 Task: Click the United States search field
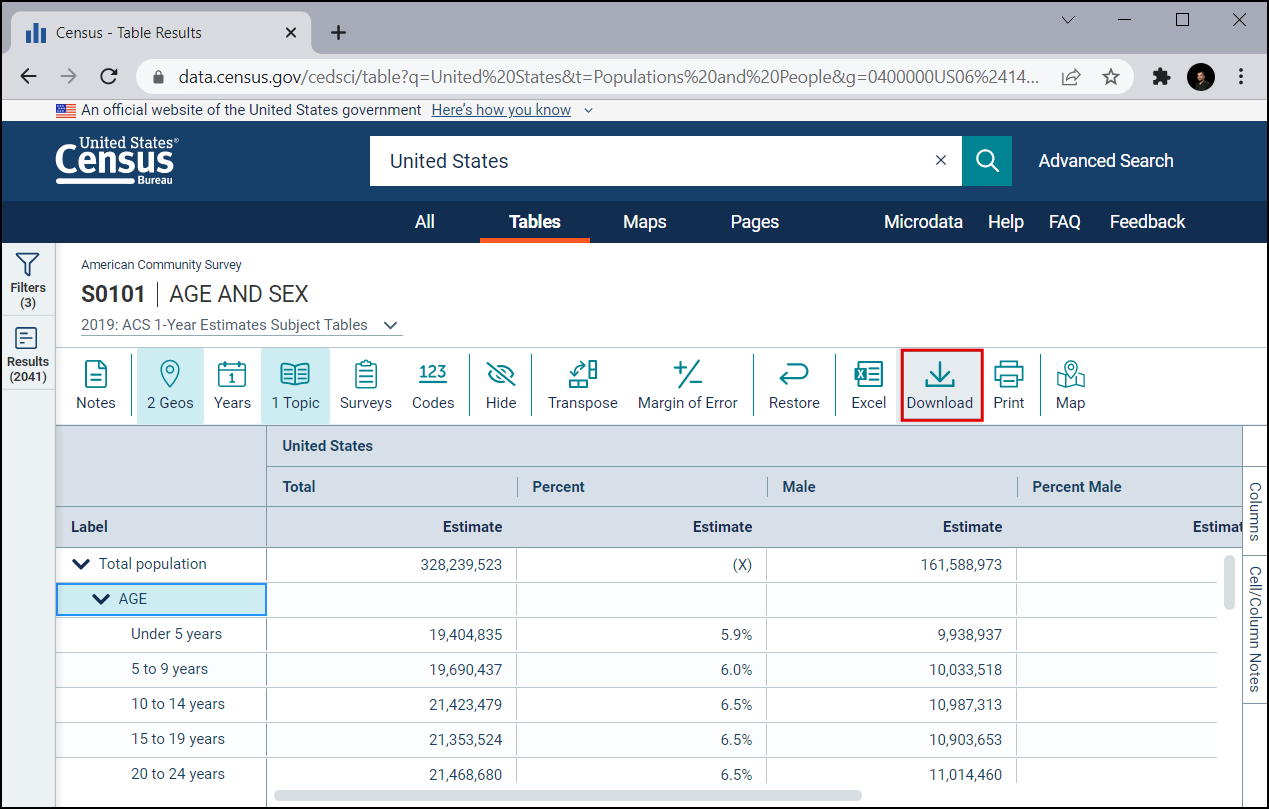[650, 161]
